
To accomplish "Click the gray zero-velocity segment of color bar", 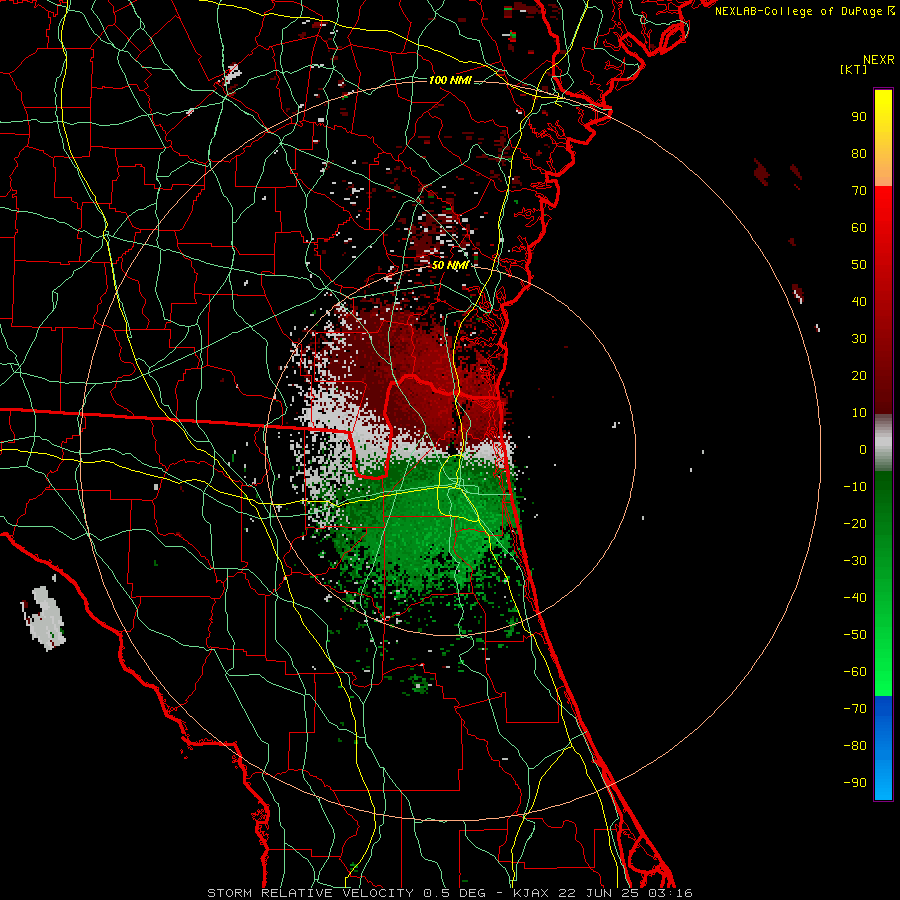I will coord(883,443).
